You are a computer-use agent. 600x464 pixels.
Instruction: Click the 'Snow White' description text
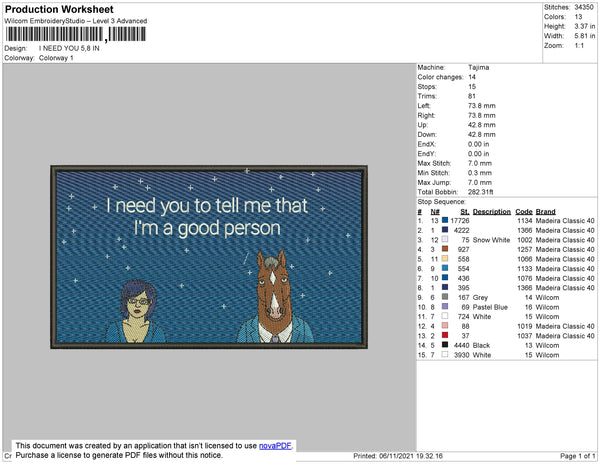(x=491, y=240)
